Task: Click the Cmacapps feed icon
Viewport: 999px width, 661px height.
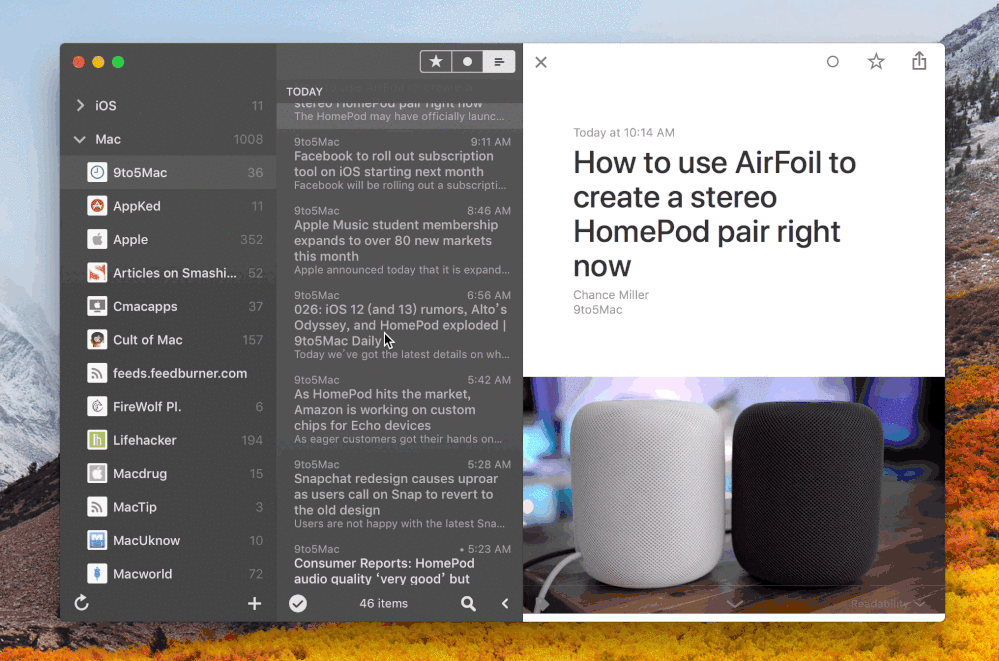Action: pyautogui.click(x=97, y=307)
